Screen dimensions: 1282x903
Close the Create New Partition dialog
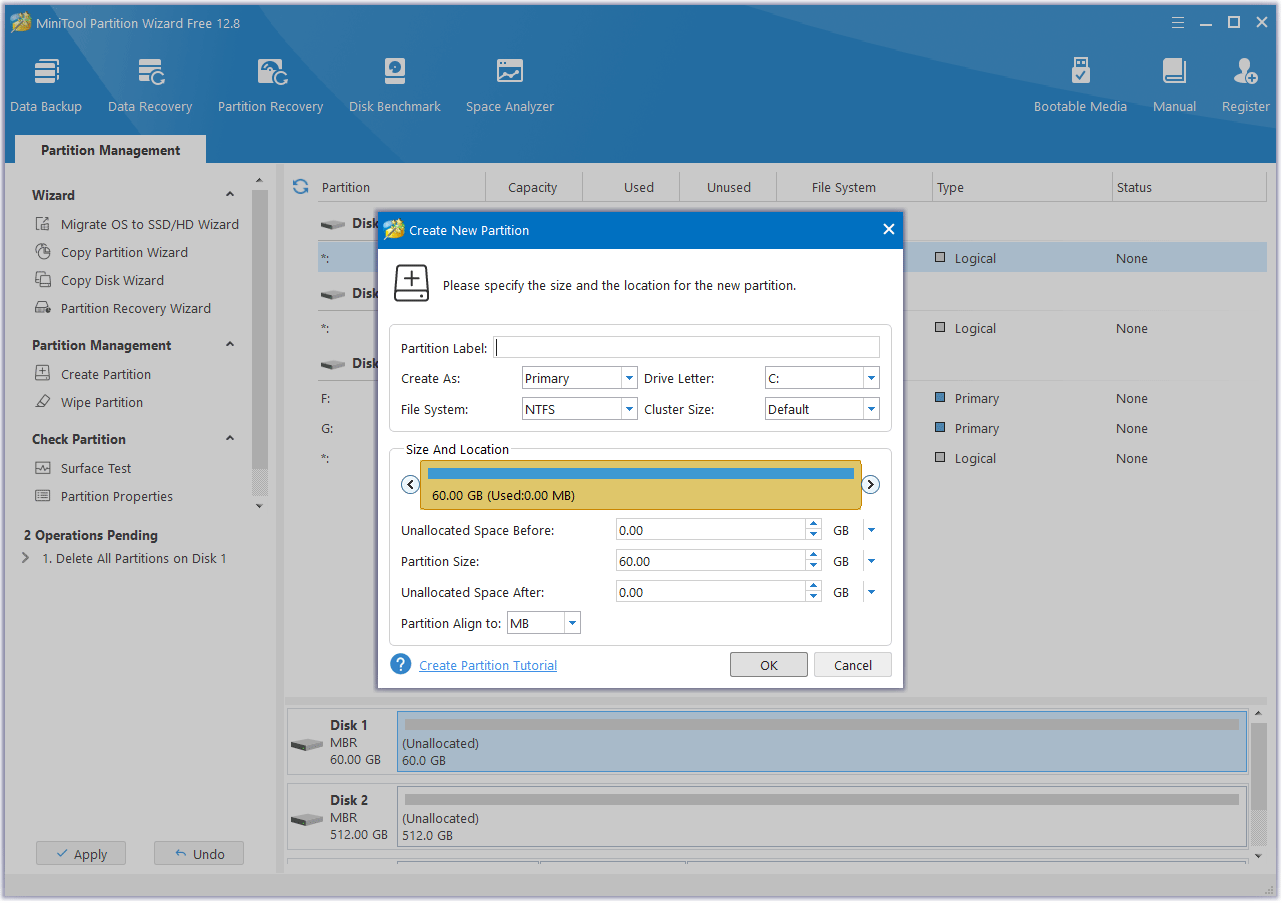[888, 230]
